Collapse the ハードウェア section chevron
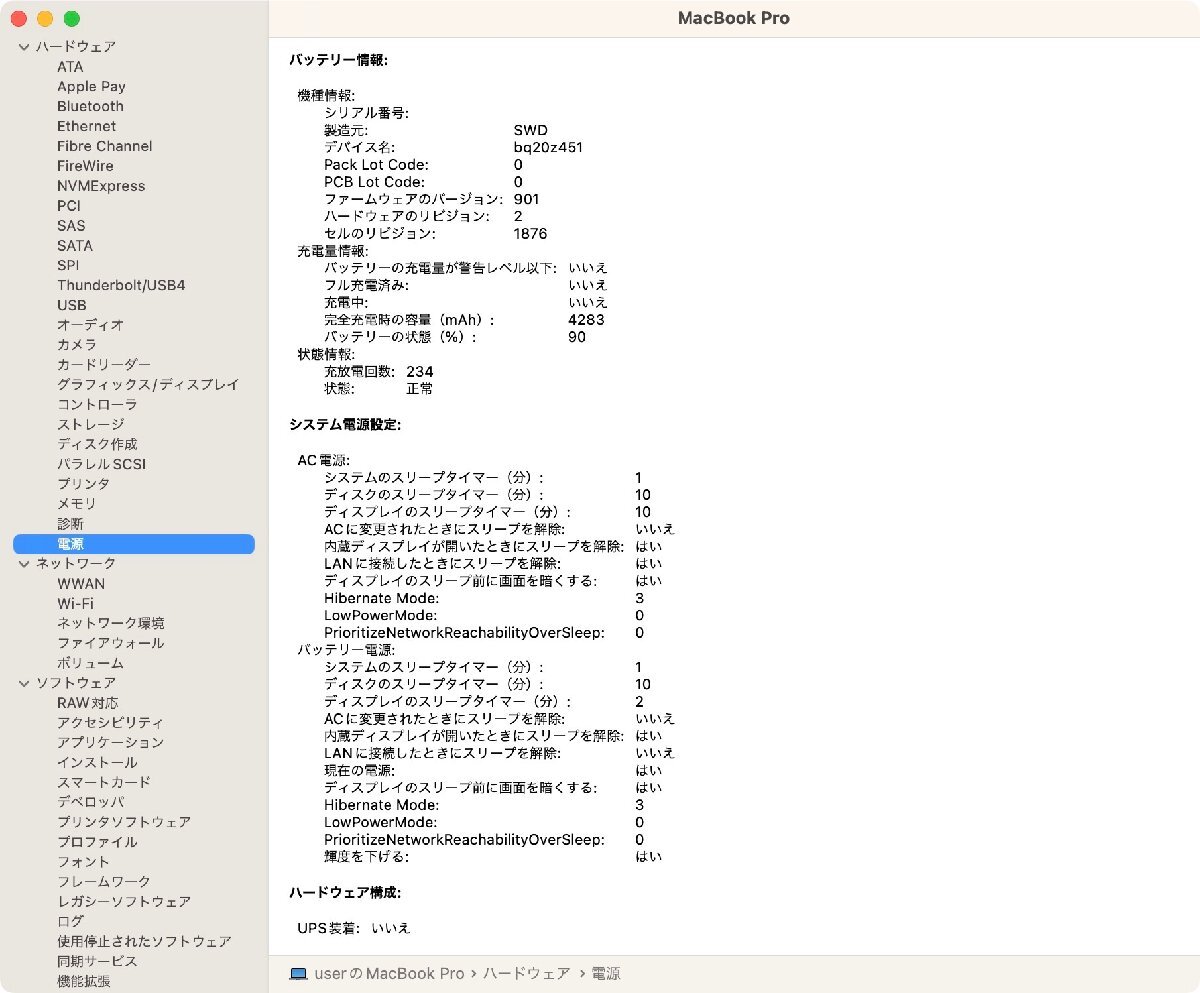This screenshot has width=1200, height=993. click(x=24, y=47)
